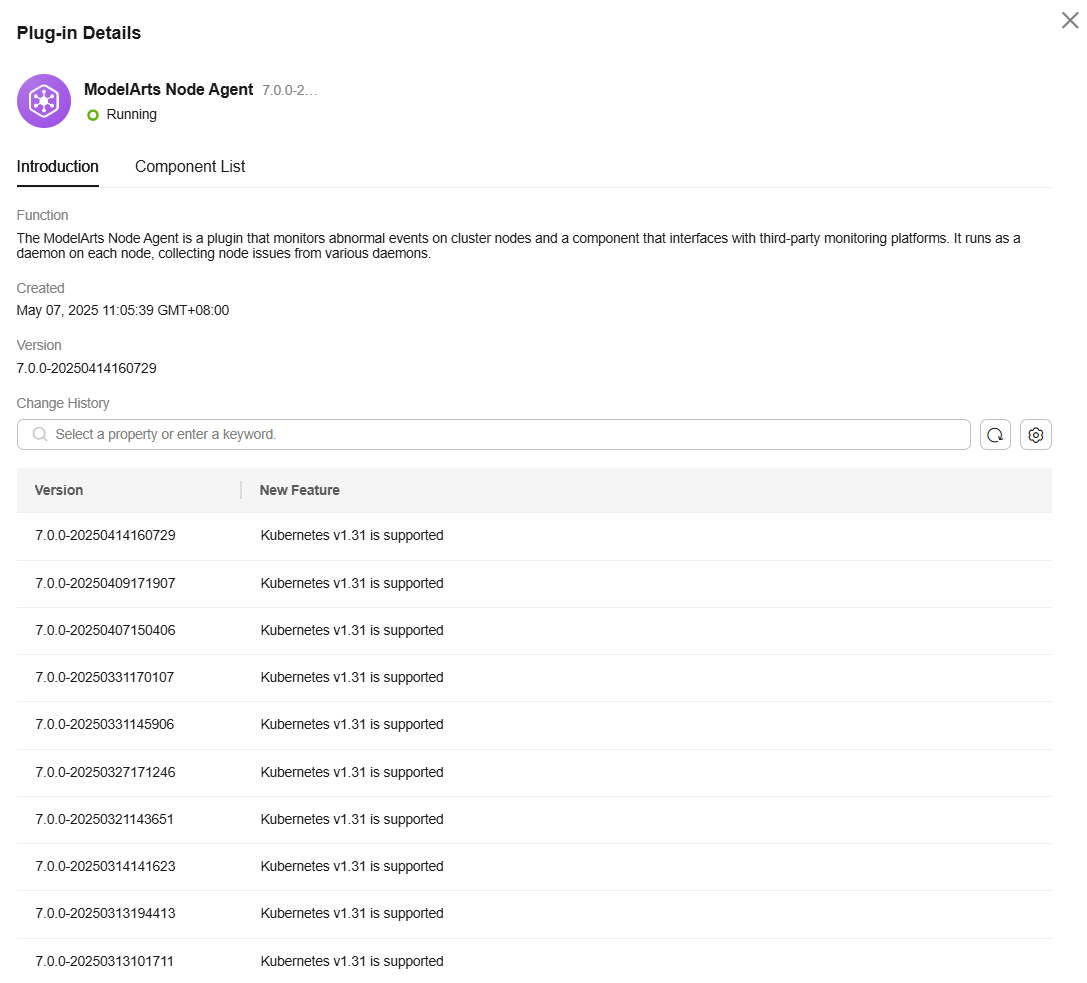
Task: Select version 7.0.0-20250331170107 row
Action: [x=534, y=678]
